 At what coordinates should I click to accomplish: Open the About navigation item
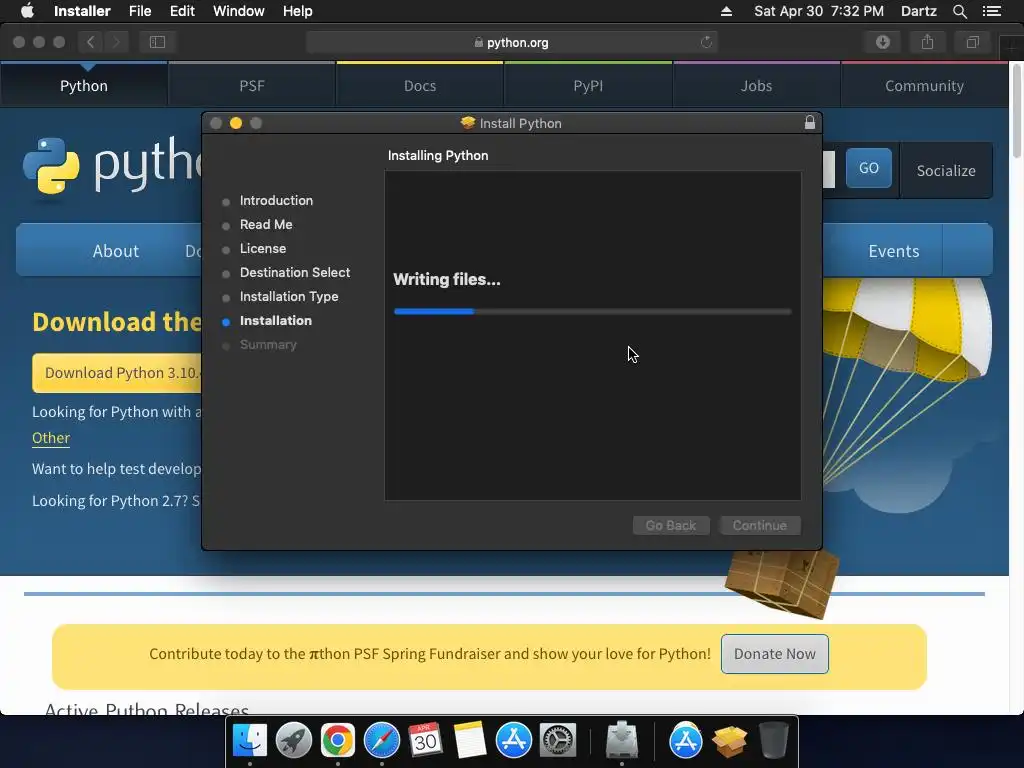(116, 251)
